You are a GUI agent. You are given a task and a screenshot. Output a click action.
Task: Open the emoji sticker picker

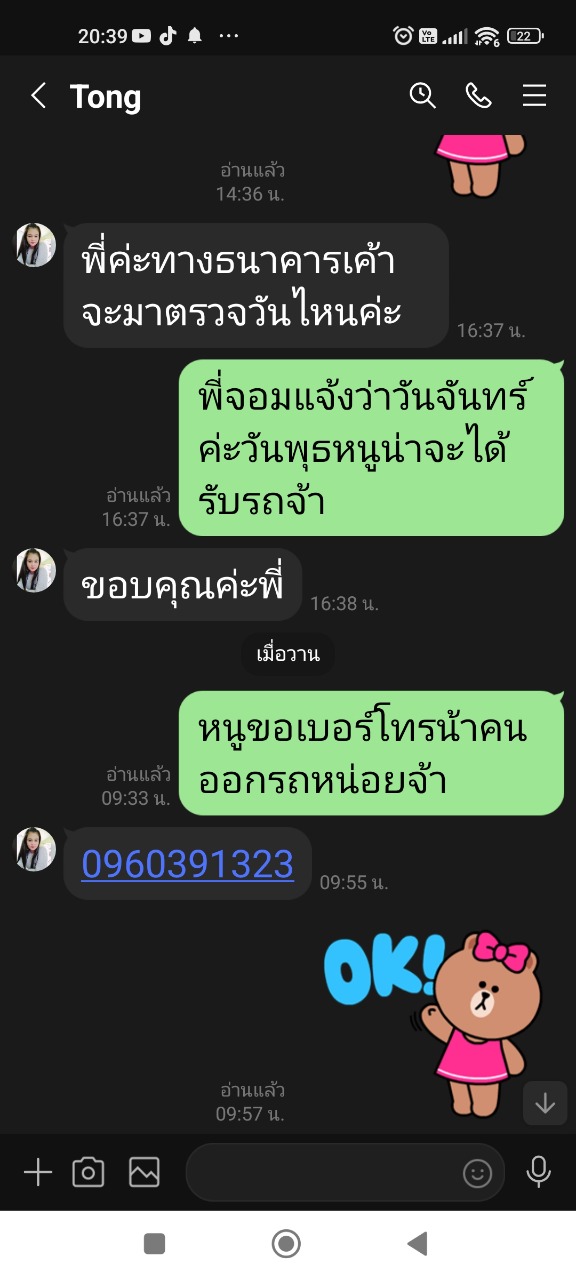pos(477,1172)
